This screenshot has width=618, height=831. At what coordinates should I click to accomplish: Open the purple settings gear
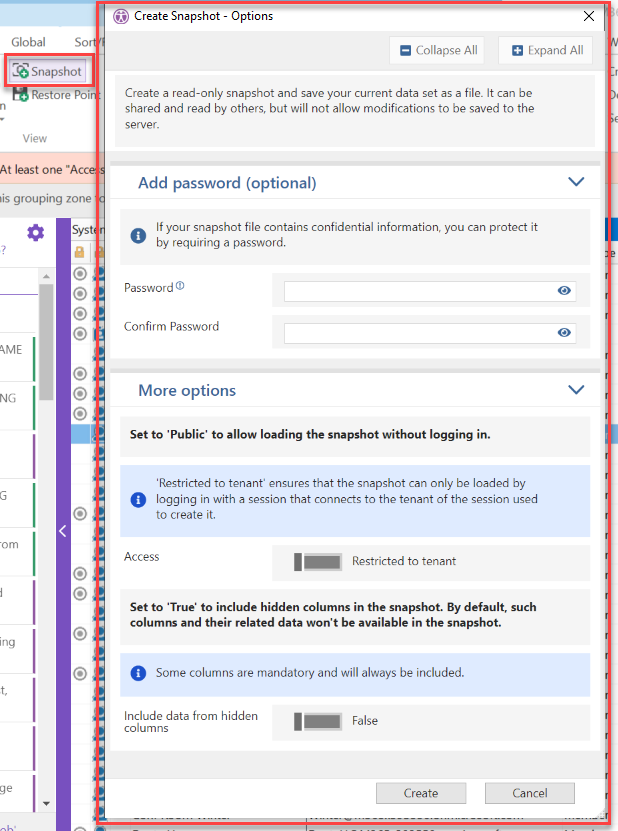(x=36, y=233)
